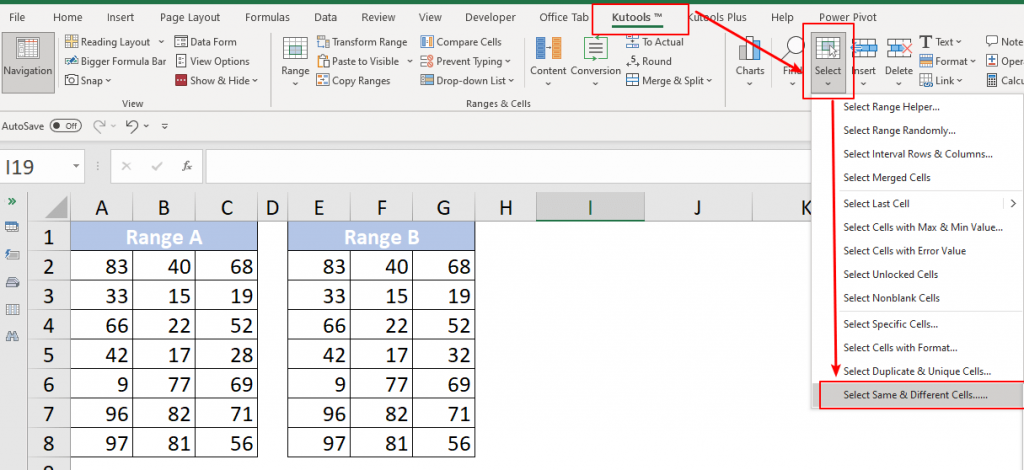Click the Compare Cells tool
Viewport: 1024px width, 470px height.
pos(459,42)
